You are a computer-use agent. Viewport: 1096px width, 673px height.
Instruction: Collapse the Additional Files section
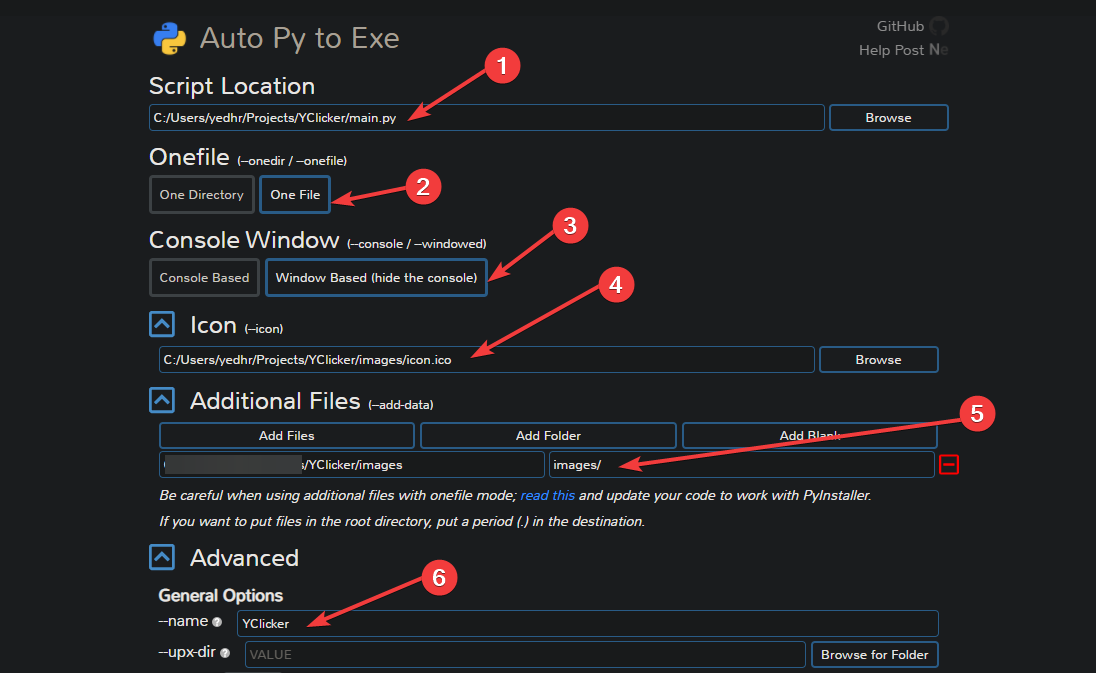(x=162, y=401)
